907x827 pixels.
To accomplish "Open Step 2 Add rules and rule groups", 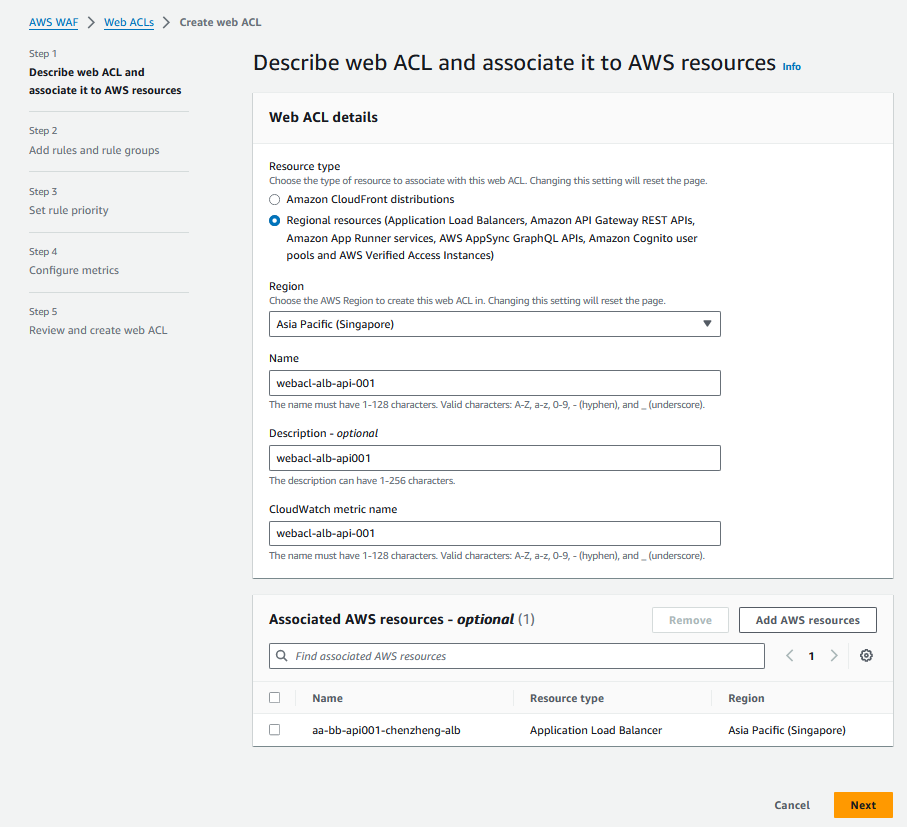I will tap(94, 150).
